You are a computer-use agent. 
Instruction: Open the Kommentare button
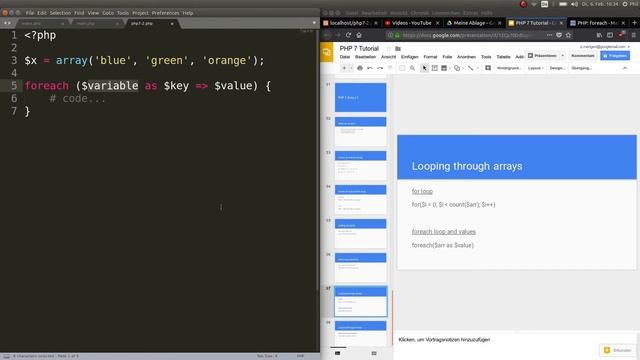[x=582, y=56]
